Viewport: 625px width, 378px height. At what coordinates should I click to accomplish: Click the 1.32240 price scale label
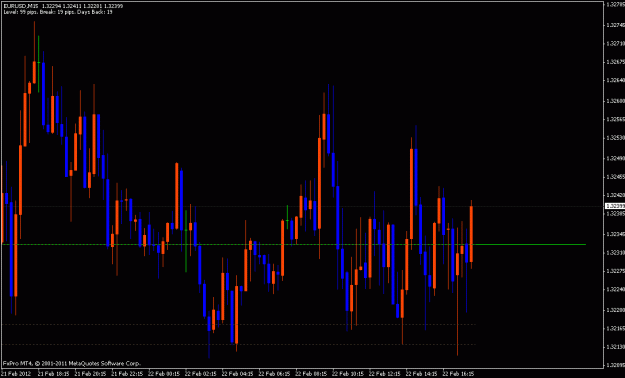[x=615, y=290]
